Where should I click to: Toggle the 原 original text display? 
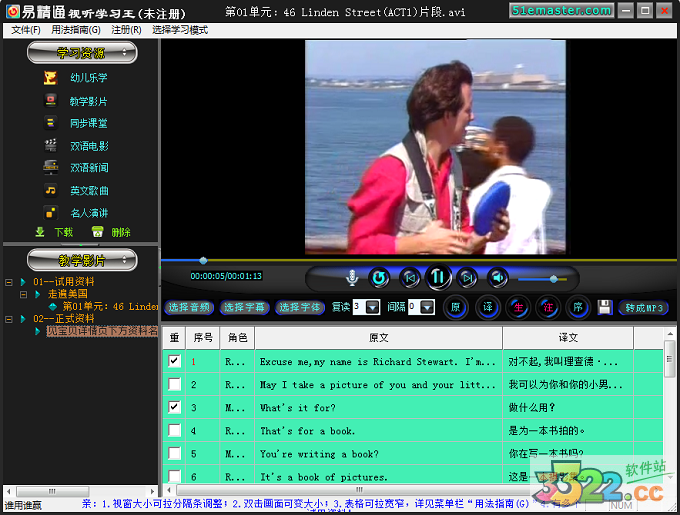click(x=455, y=307)
